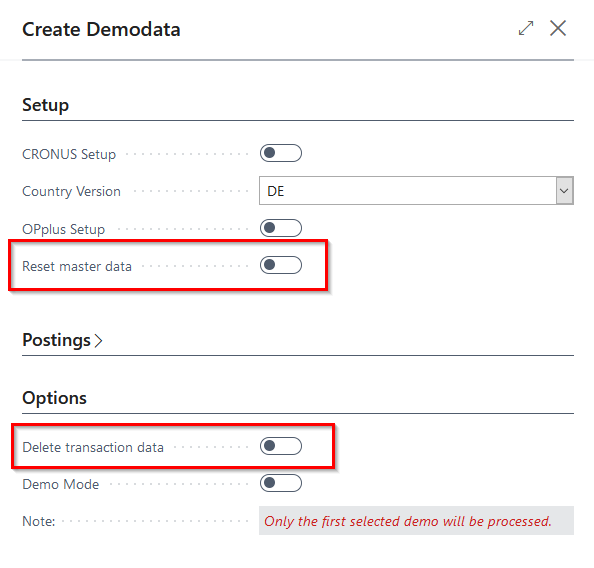The height and width of the screenshot is (568, 594).
Task: Click the Create Demodata title
Action: click(x=101, y=29)
